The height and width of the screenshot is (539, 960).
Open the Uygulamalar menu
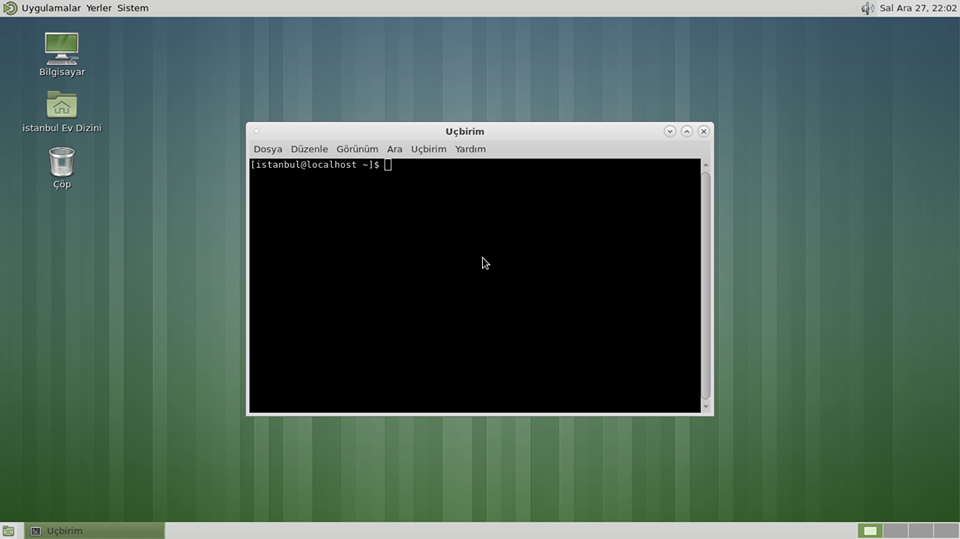[x=51, y=8]
